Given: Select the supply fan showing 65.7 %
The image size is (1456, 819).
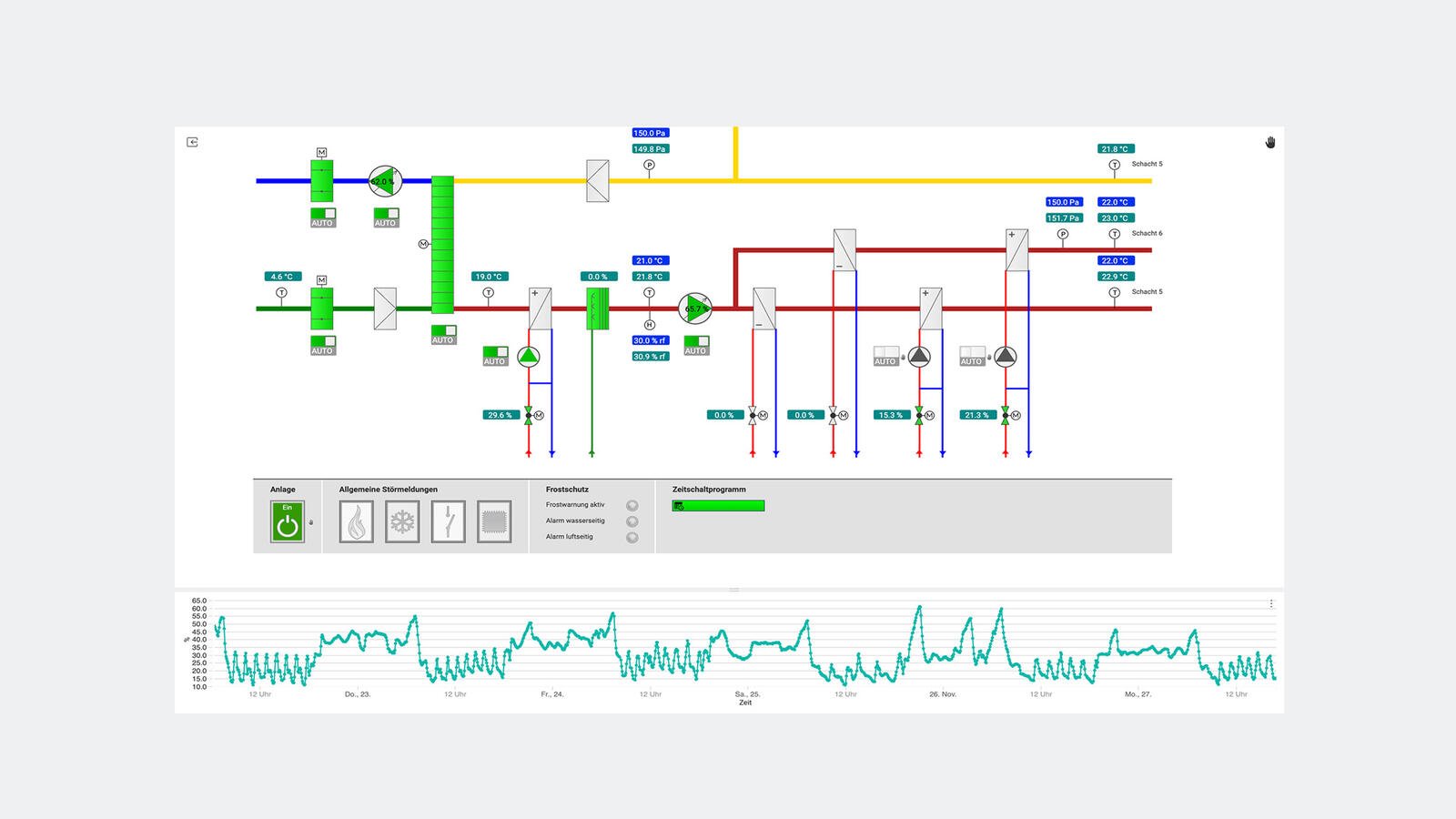Looking at the screenshot, I should pos(695,308).
